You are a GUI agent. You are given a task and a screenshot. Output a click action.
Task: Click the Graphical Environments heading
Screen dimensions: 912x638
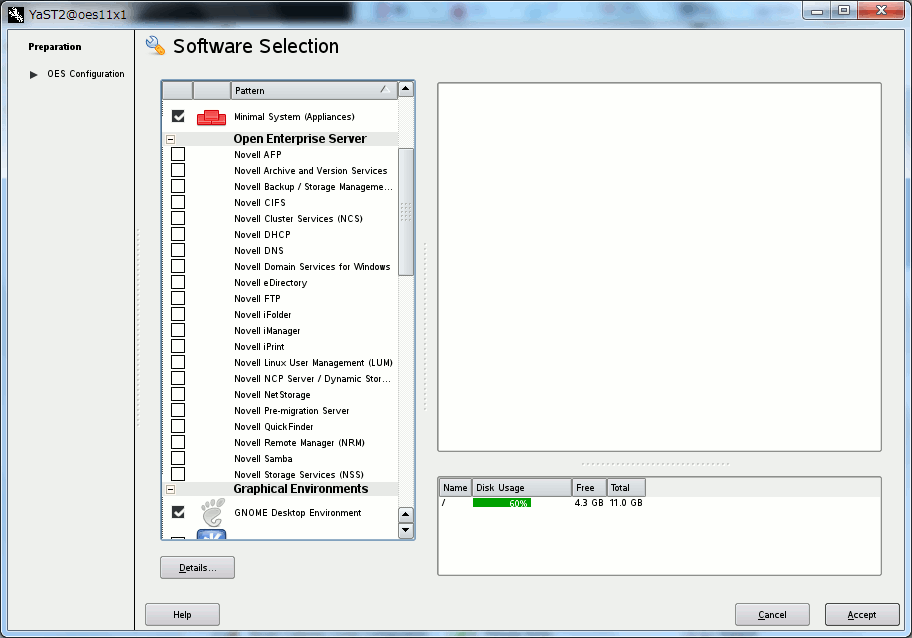click(x=301, y=489)
